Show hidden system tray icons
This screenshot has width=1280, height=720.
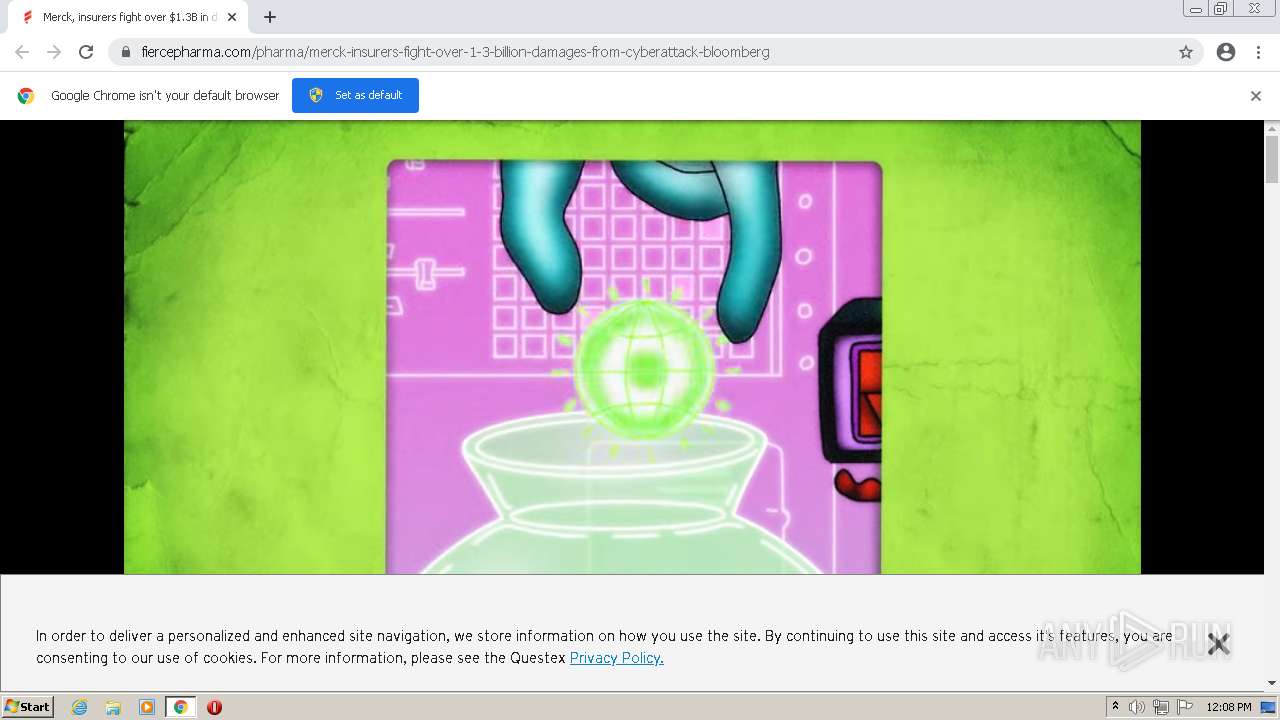[1115, 707]
